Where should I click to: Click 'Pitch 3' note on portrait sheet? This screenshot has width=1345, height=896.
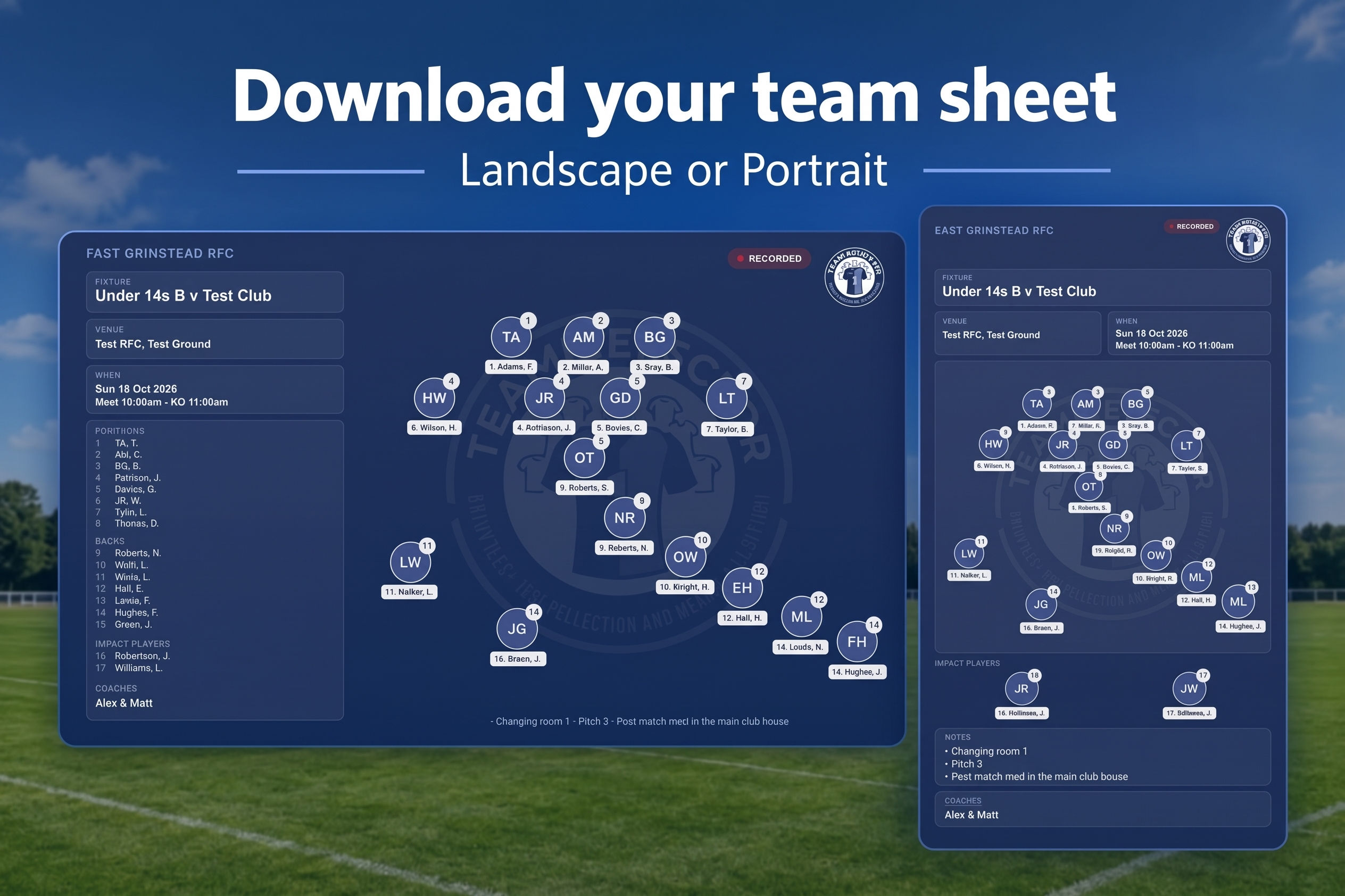coord(967,764)
